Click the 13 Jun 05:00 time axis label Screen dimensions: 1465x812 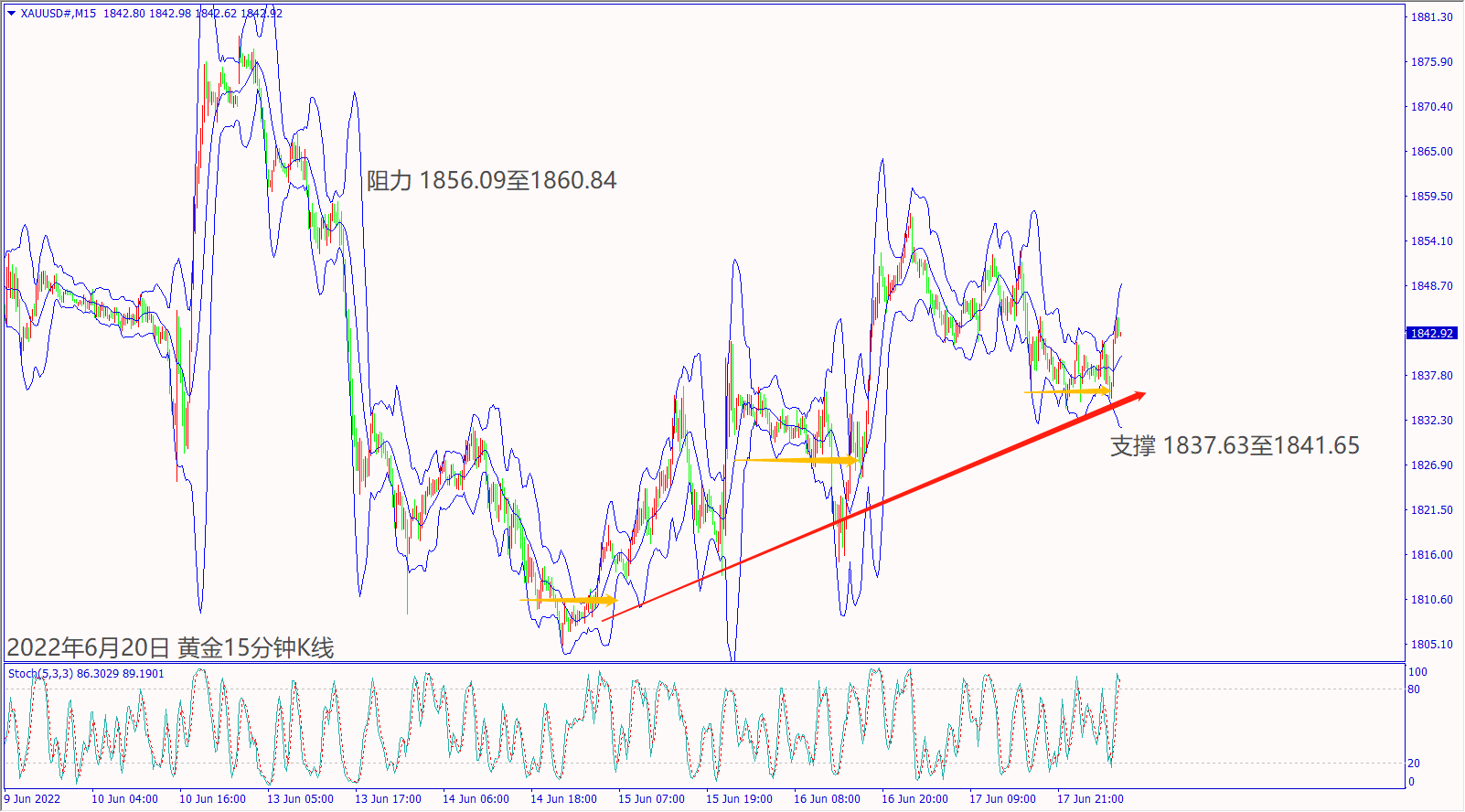point(300,799)
